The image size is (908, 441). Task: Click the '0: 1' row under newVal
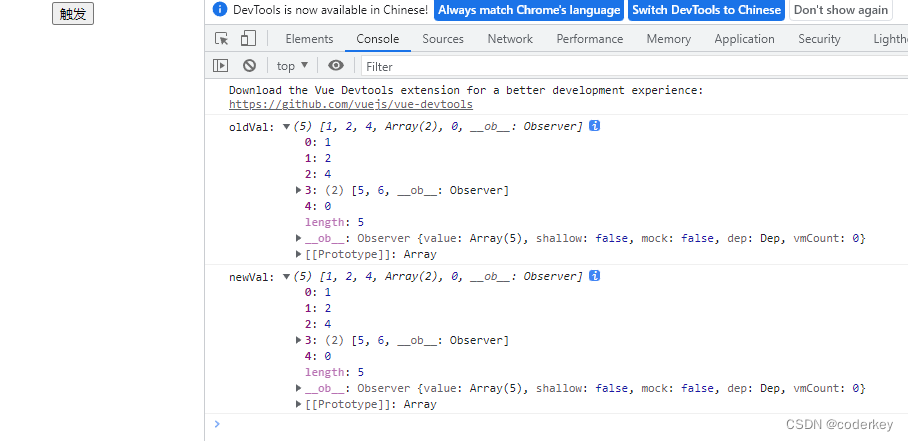(x=318, y=292)
